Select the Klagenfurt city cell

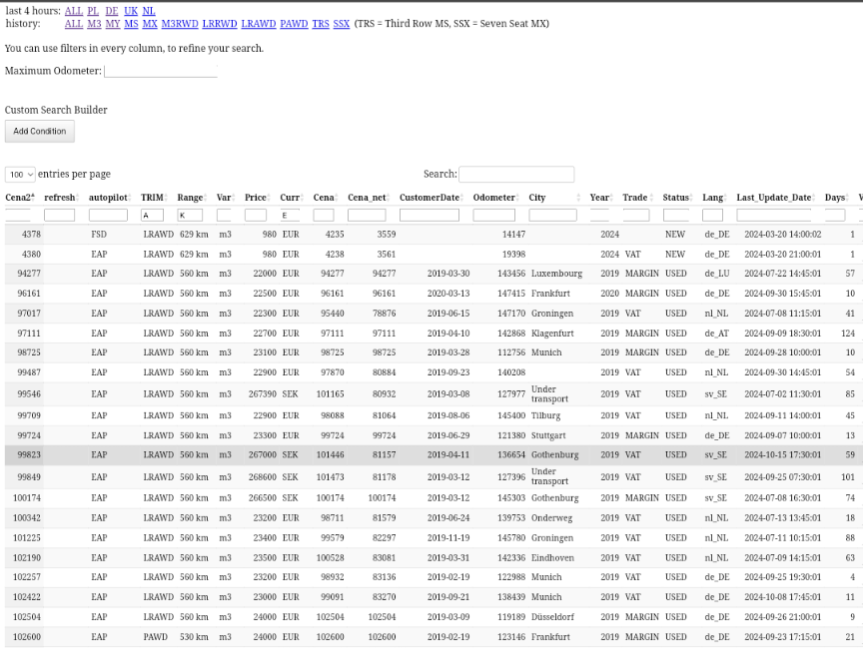click(x=553, y=333)
